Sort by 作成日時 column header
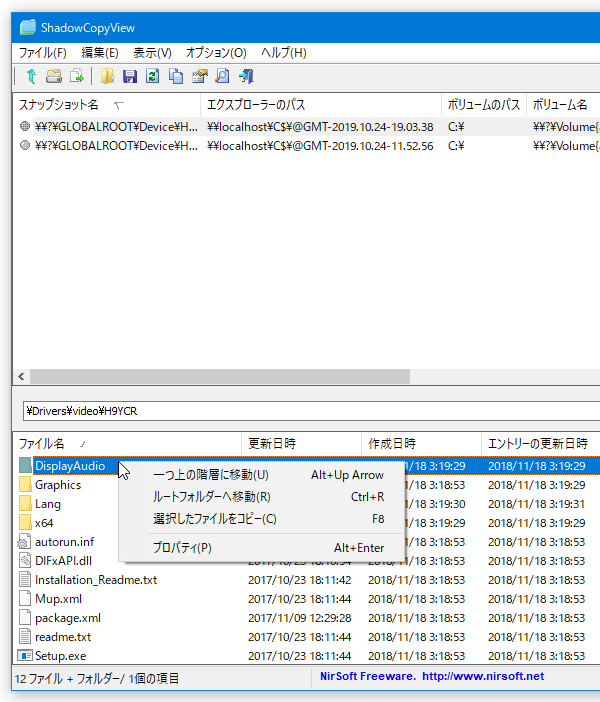This screenshot has width=600, height=702. [x=421, y=444]
